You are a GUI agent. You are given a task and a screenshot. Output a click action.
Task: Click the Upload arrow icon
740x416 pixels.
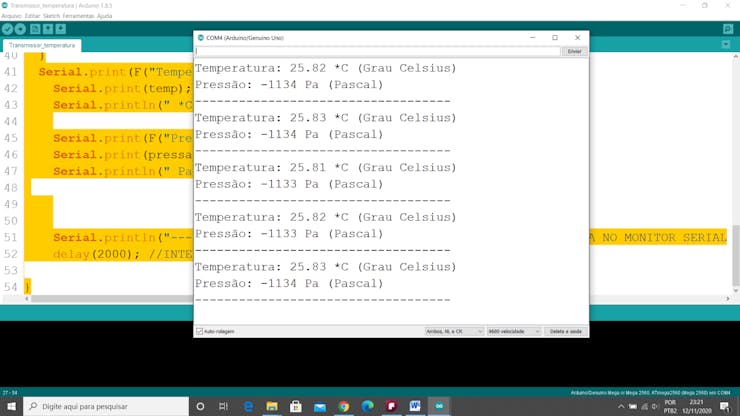[21, 29]
